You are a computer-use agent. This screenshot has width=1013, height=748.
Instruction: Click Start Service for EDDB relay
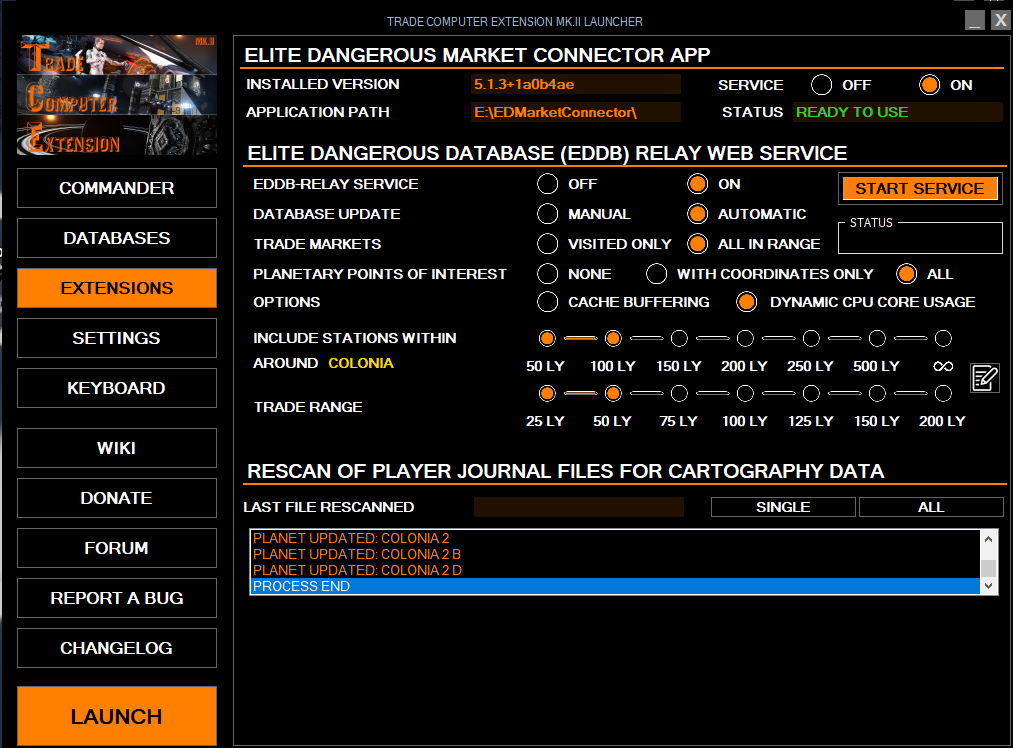tap(920, 189)
